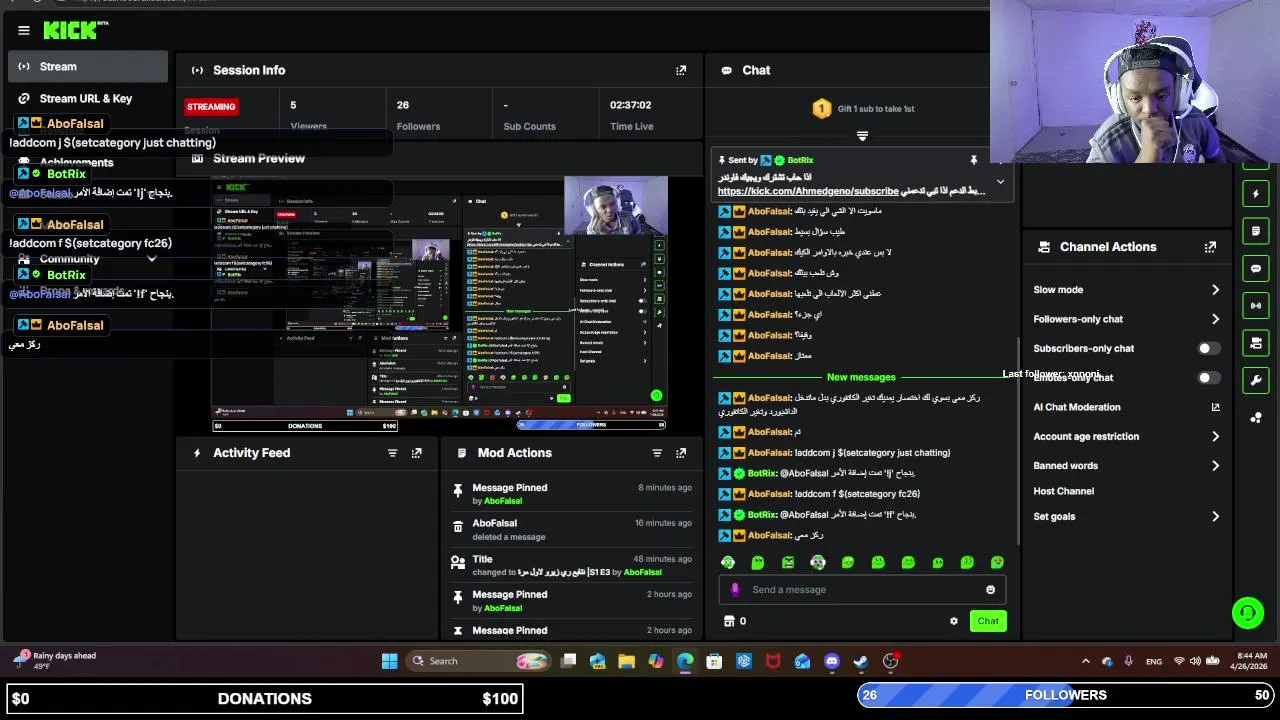1280x720 pixels.
Task: Open the Mod Actions filter icon
Action: pos(657,453)
